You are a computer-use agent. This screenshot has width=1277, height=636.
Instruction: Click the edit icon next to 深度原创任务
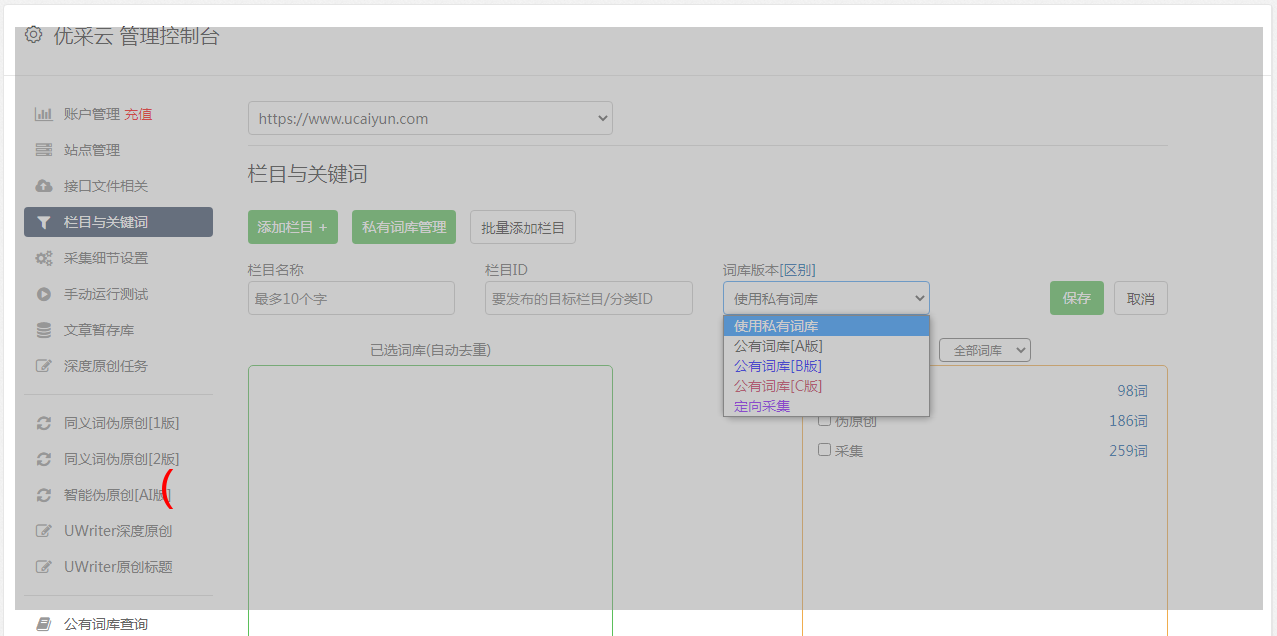click(43, 366)
